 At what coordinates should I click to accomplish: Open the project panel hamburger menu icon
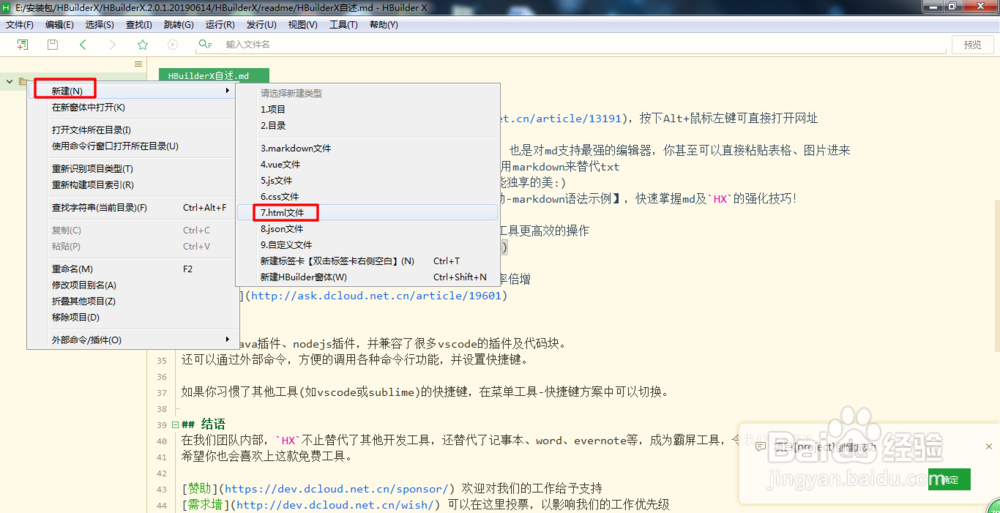click(x=138, y=64)
